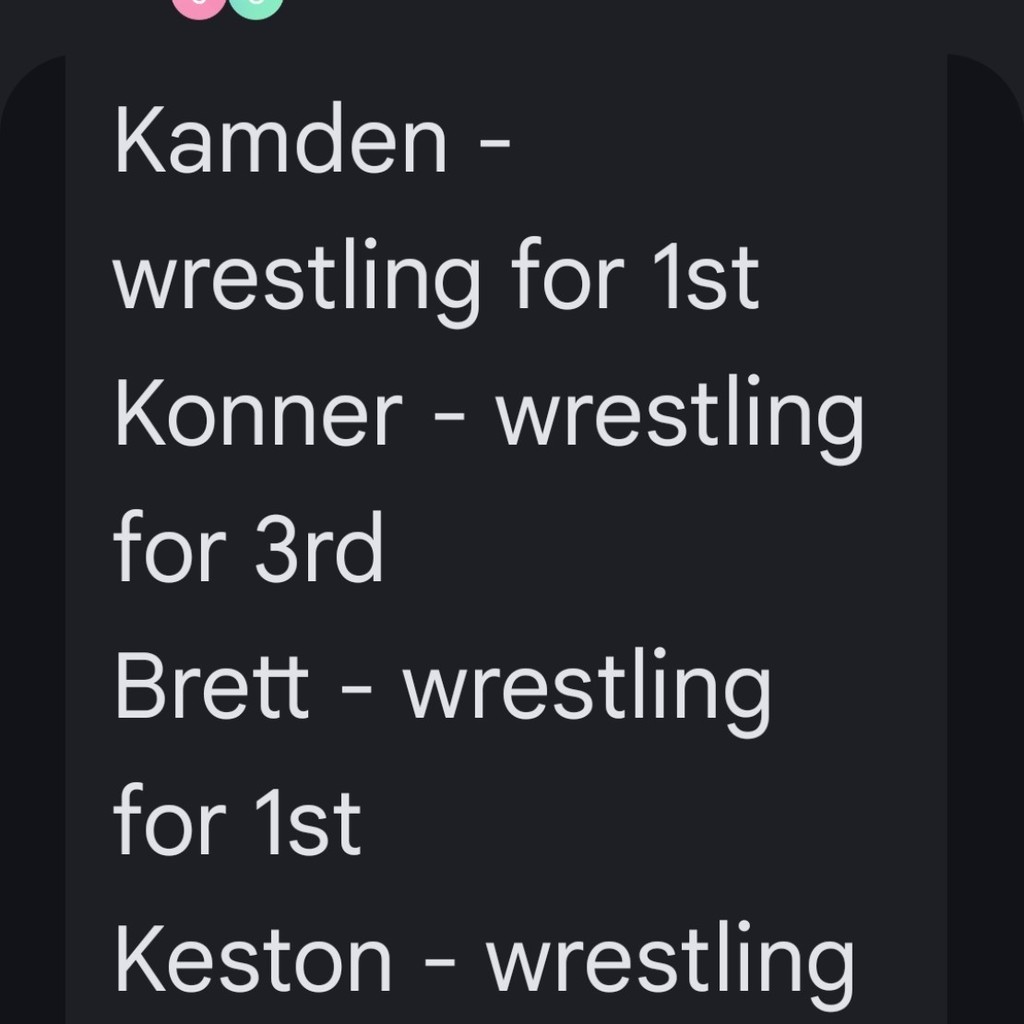Click "wrestling" on Konner's line
The width and height of the screenshot is (1024, 1024).
click(x=679, y=418)
